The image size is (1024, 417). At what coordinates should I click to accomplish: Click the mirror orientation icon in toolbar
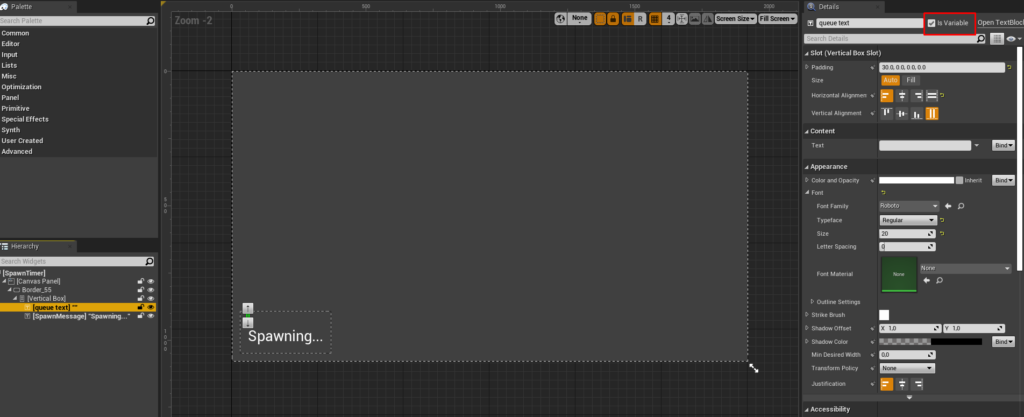tap(707, 19)
